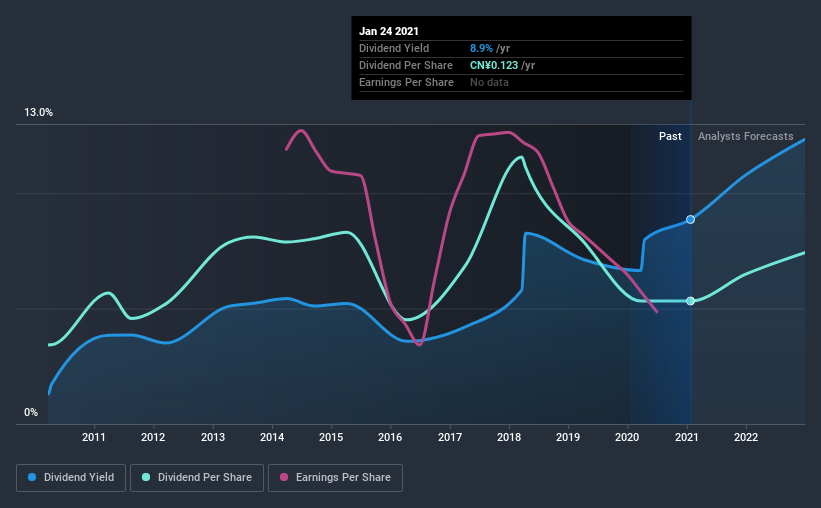
Task: Click the Dividend Per Share tooltip row label
Action: tap(406, 65)
